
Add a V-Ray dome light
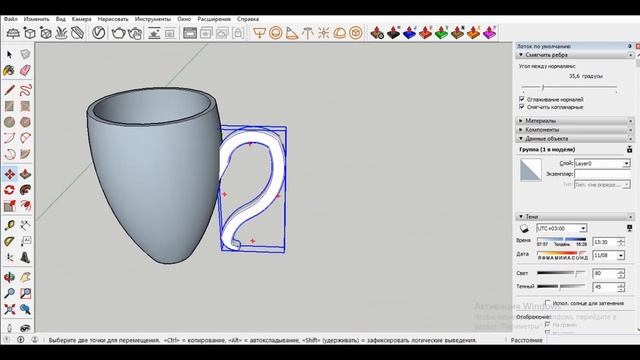pos(340,33)
